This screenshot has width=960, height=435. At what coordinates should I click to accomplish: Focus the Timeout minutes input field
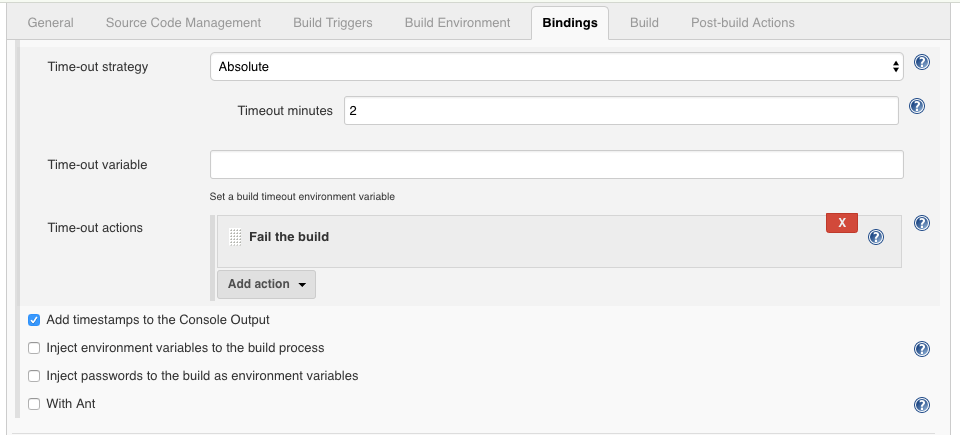coord(621,111)
